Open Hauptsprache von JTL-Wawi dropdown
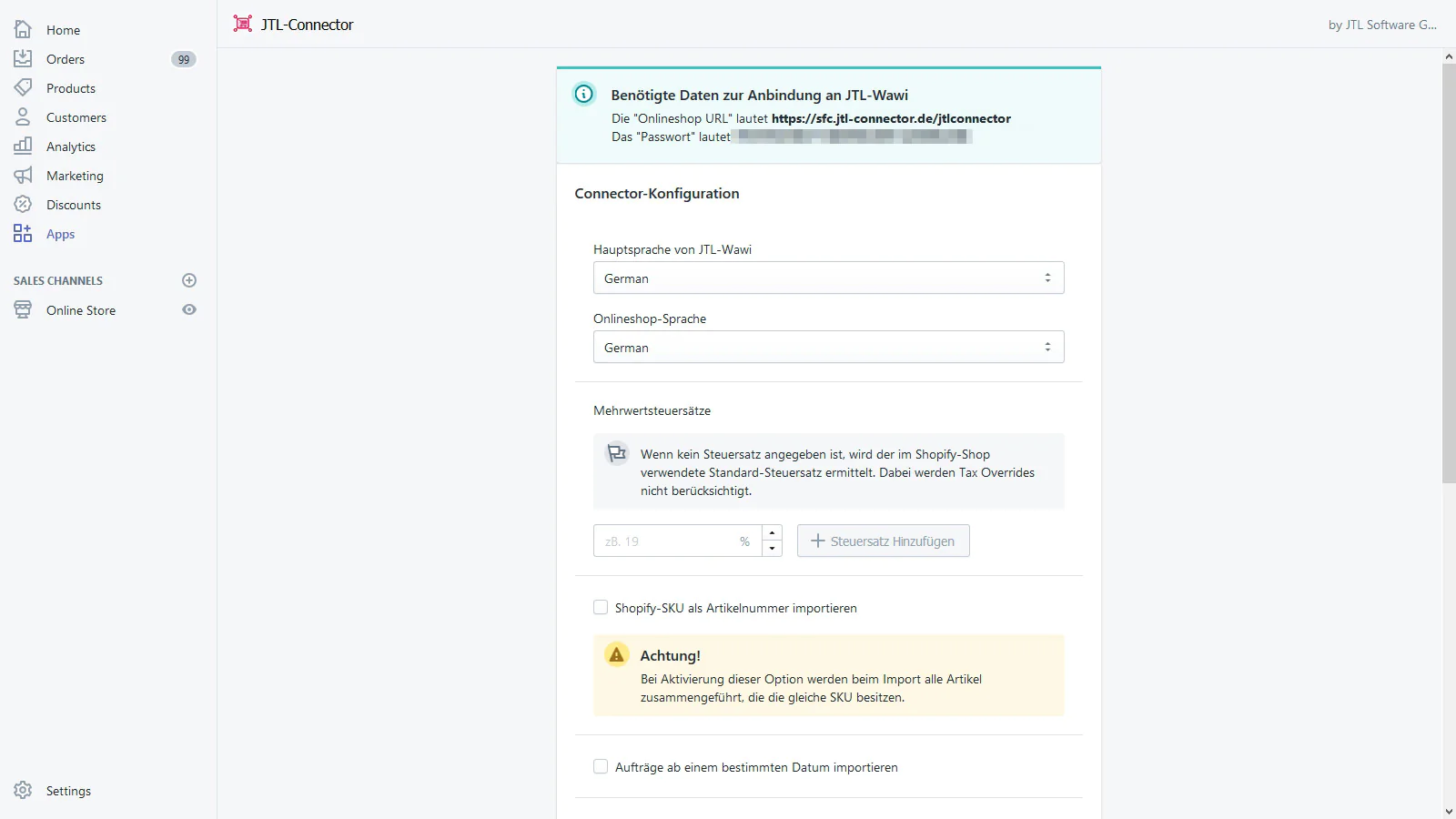Viewport: 1456px width, 819px height. pyautogui.click(x=828, y=278)
